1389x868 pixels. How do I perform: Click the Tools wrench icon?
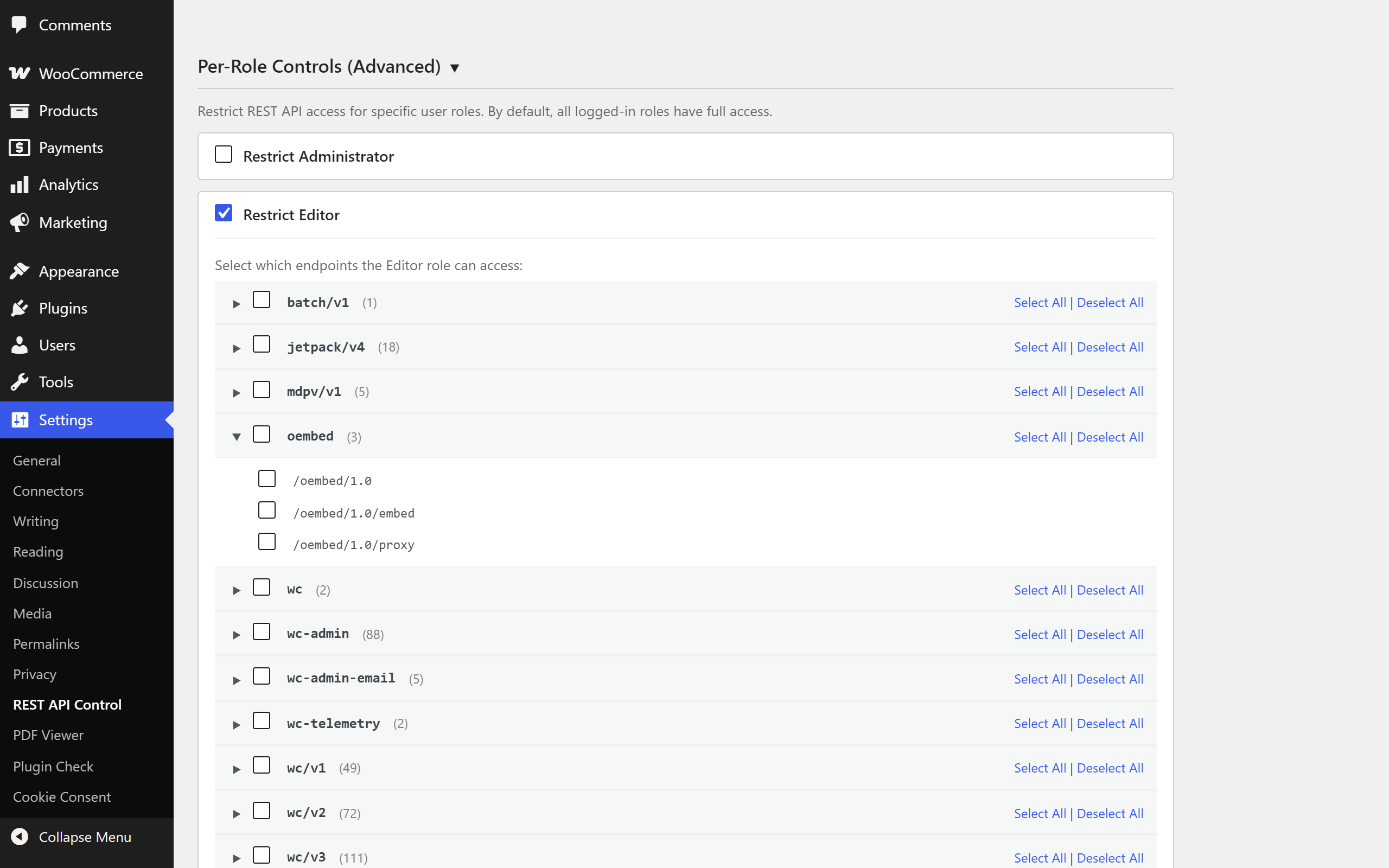coord(20,382)
